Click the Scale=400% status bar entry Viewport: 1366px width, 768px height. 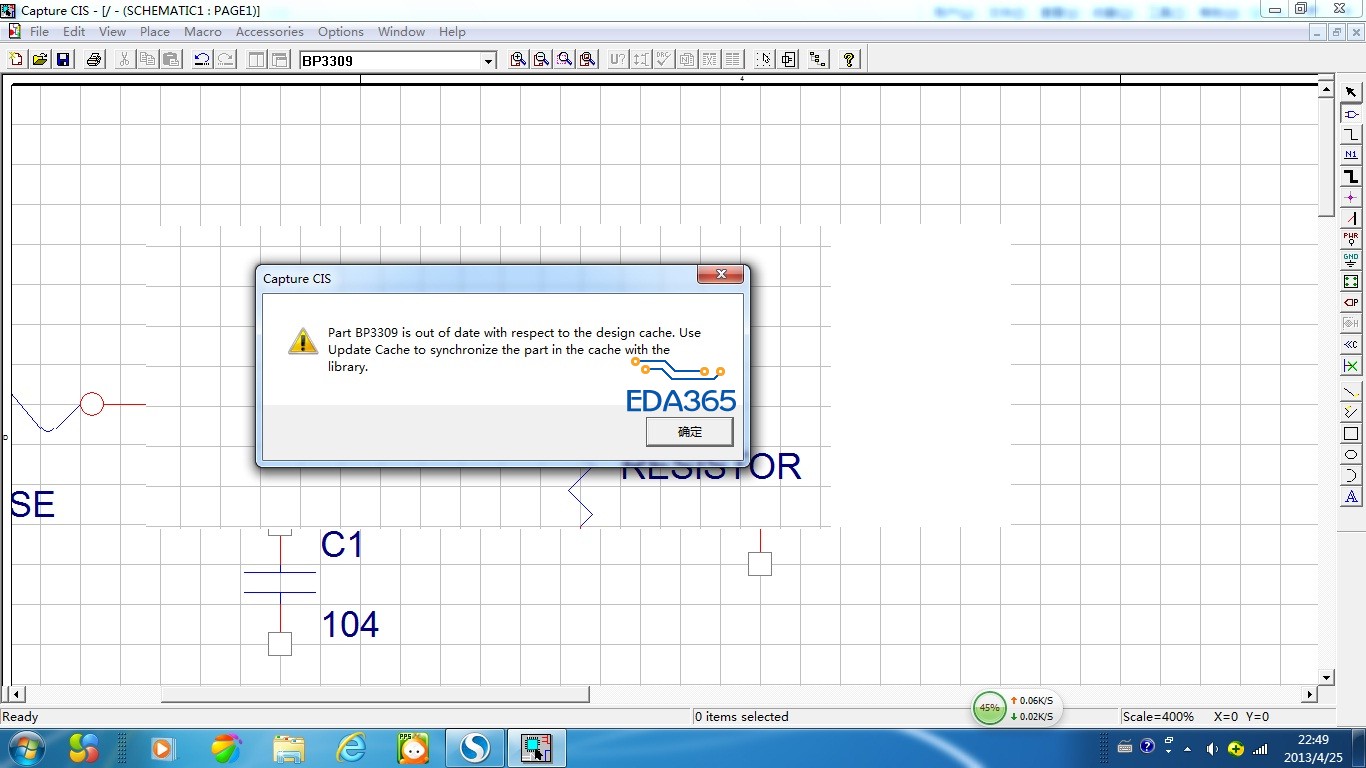[x=1158, y=717]
